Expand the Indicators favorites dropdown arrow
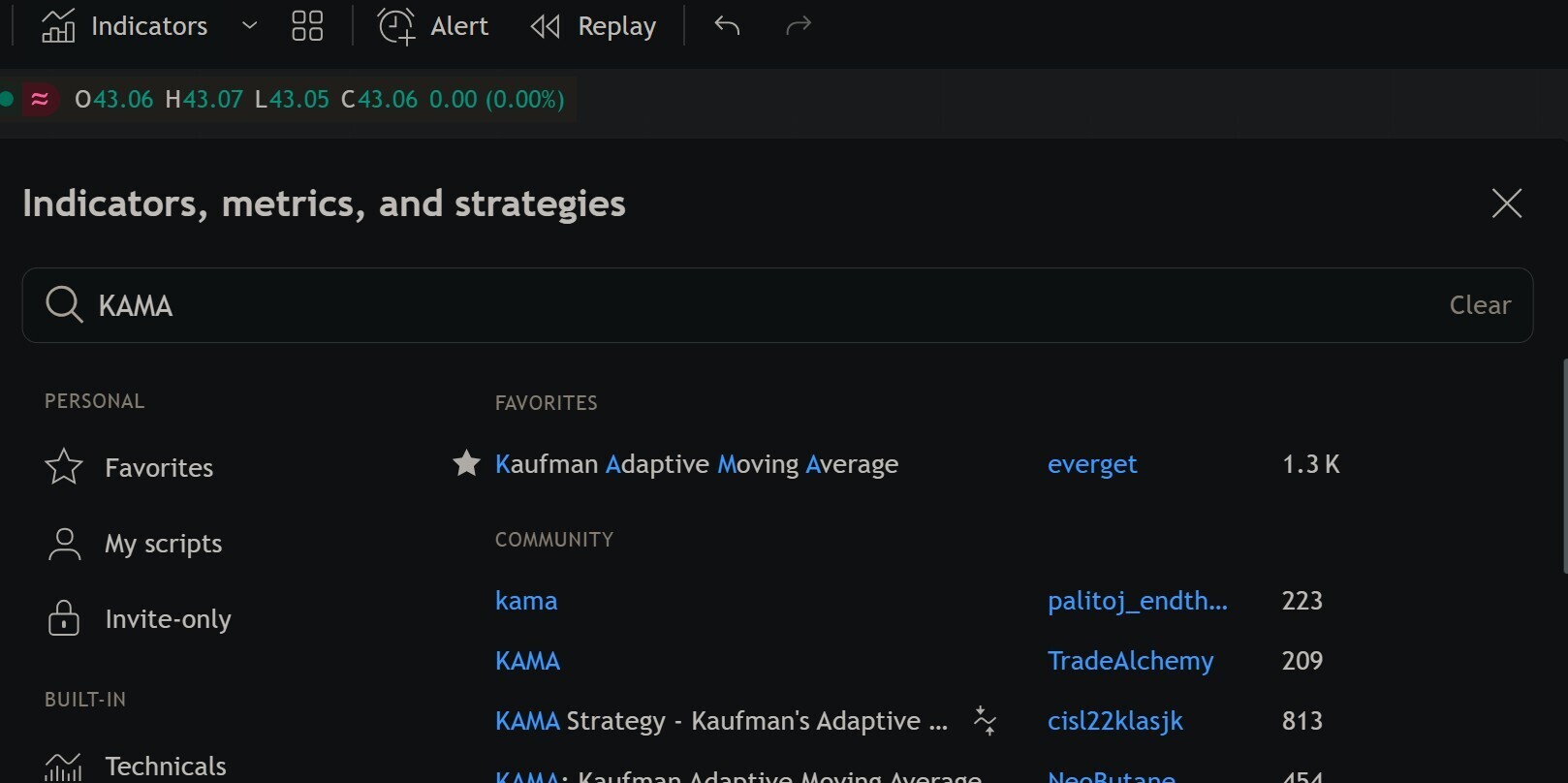Screen dimensions: 1568x783 click(x=249, y=26)
